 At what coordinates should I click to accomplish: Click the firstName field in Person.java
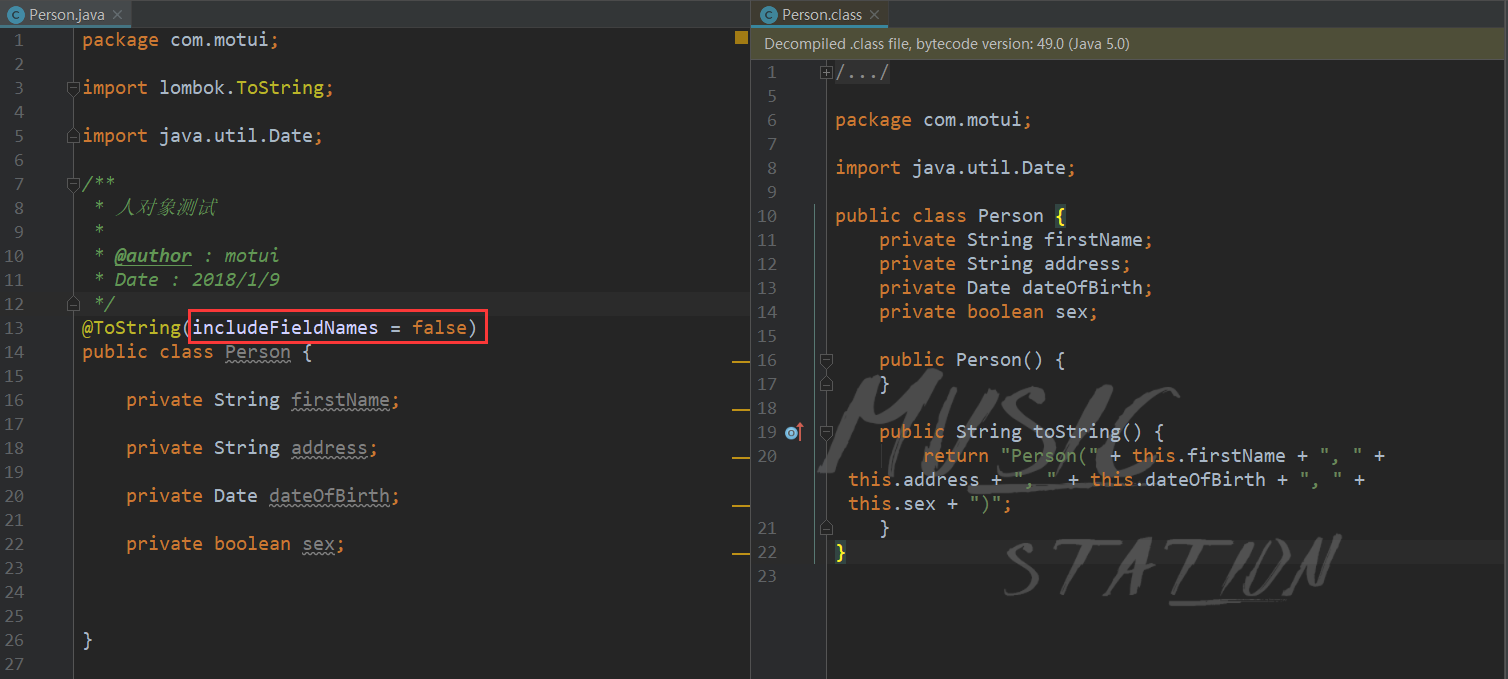pos(340,400)
